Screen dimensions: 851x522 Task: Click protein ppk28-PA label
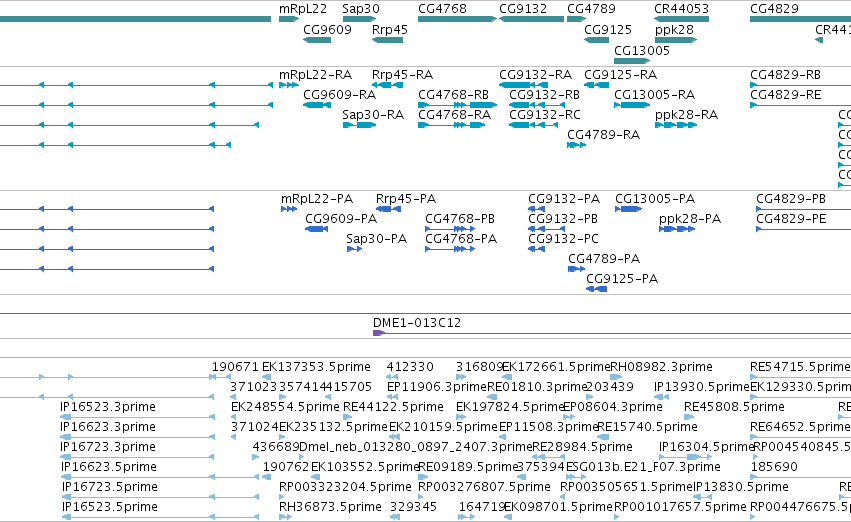pyautogui.click(x=690, y=219)
